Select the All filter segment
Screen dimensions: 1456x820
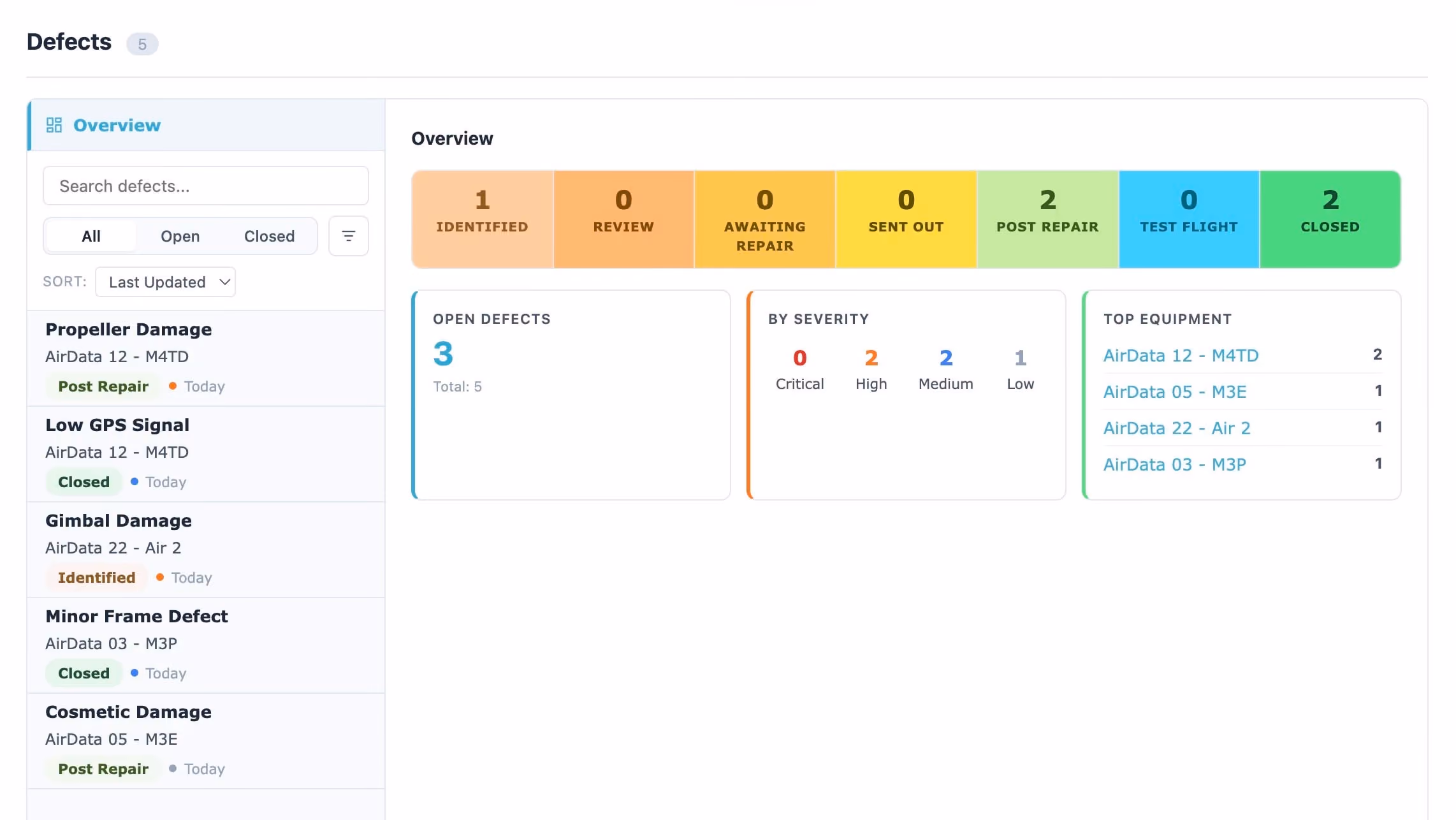pyautogui.click(x=91, y=236)
